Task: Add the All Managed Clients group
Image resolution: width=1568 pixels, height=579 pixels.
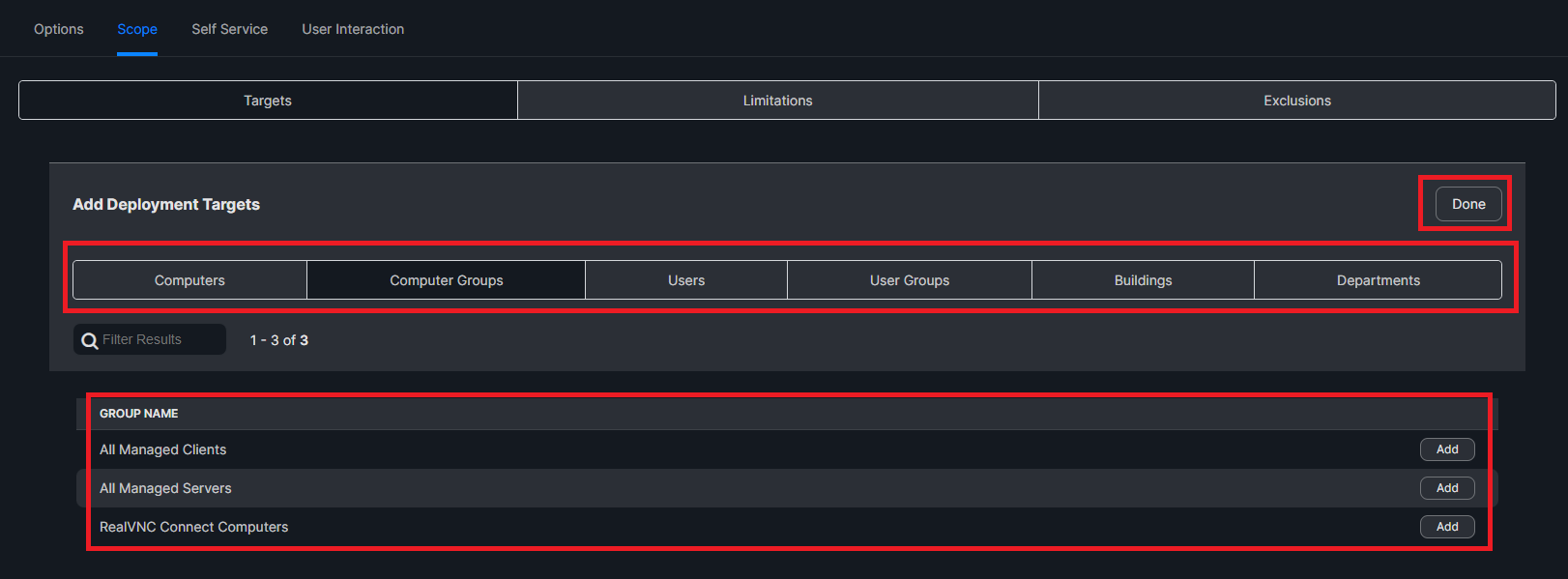Action: (x=1446, y=449)
